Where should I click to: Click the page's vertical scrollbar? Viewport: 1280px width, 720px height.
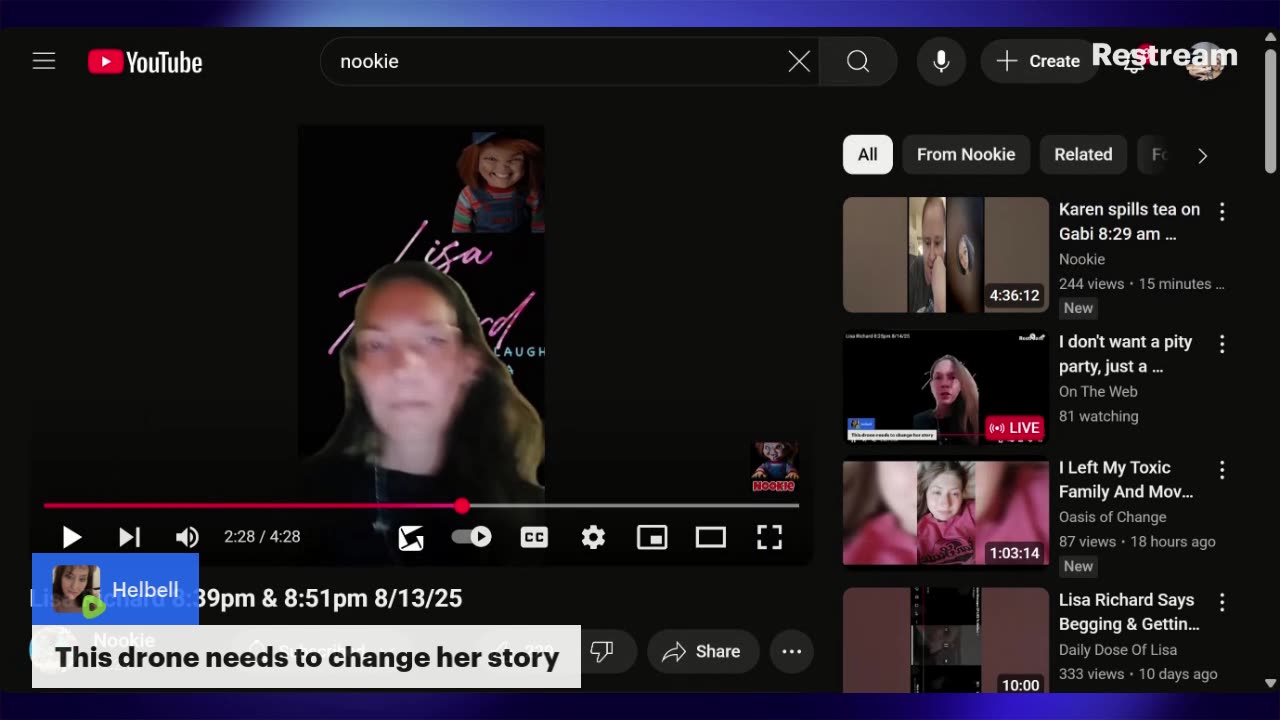coord(1271,110)
